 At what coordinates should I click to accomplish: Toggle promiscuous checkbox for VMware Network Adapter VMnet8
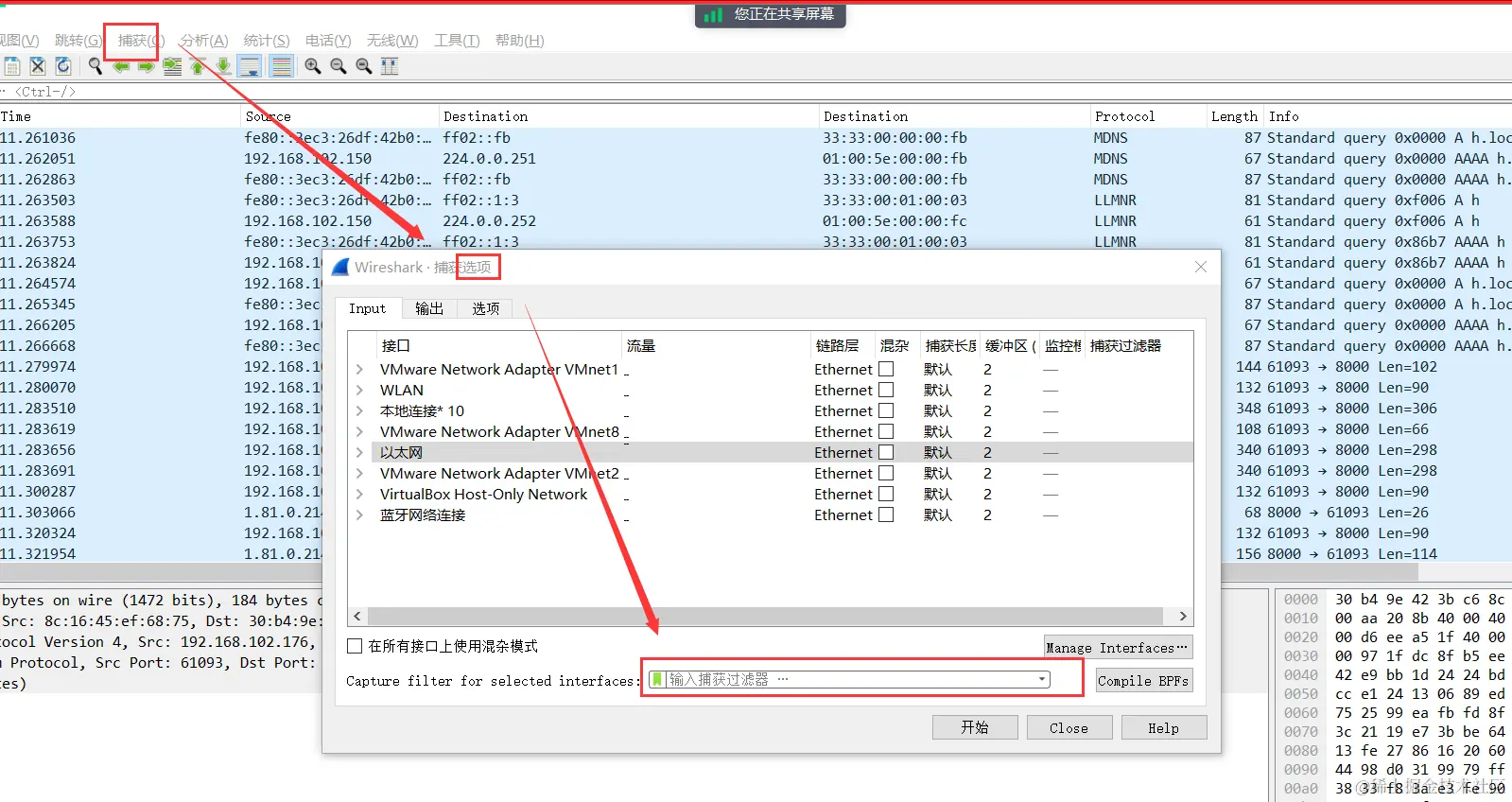(x=886, y=431)
